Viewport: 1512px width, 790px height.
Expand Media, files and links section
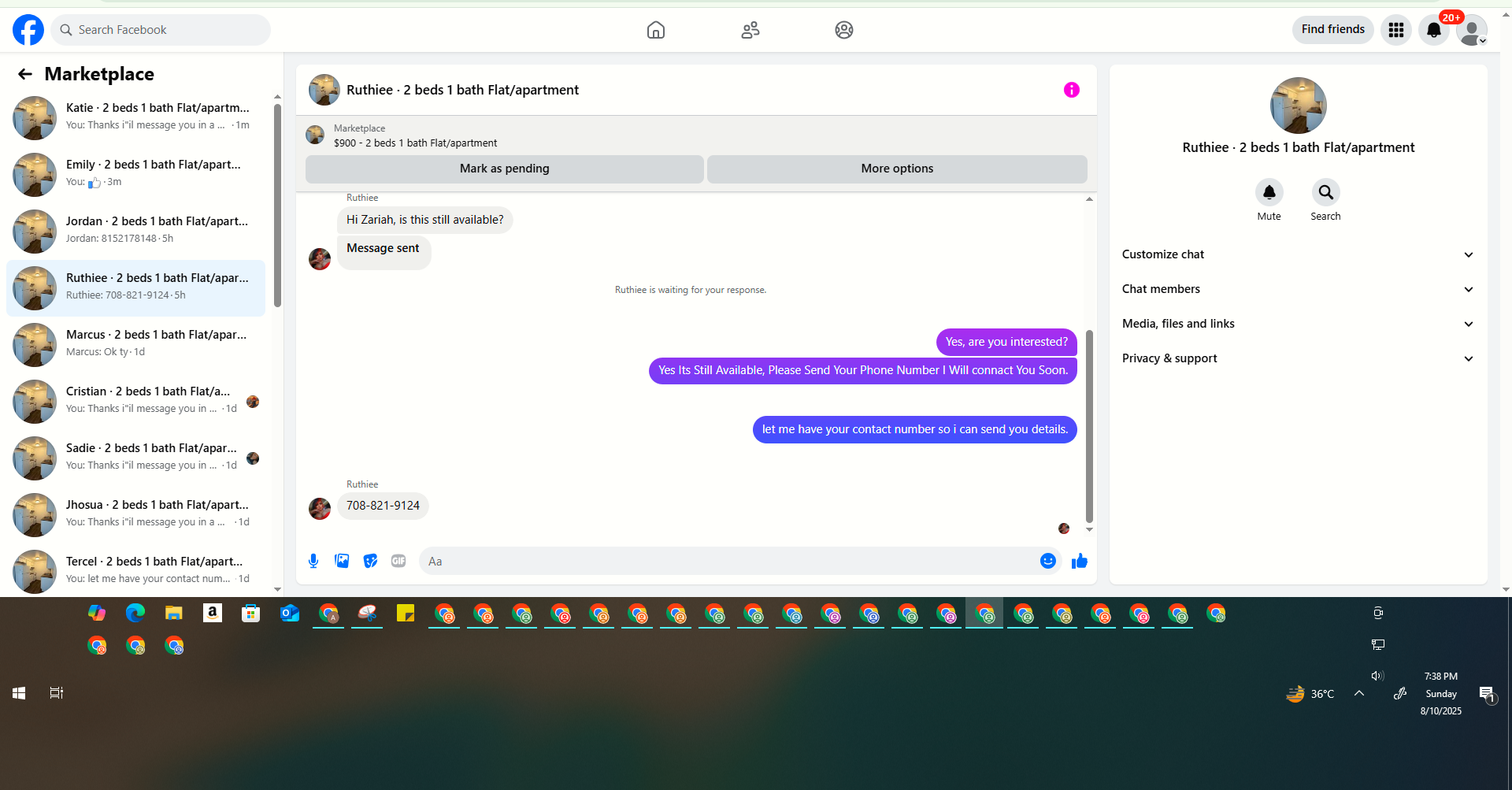(x=1298, y=324)
